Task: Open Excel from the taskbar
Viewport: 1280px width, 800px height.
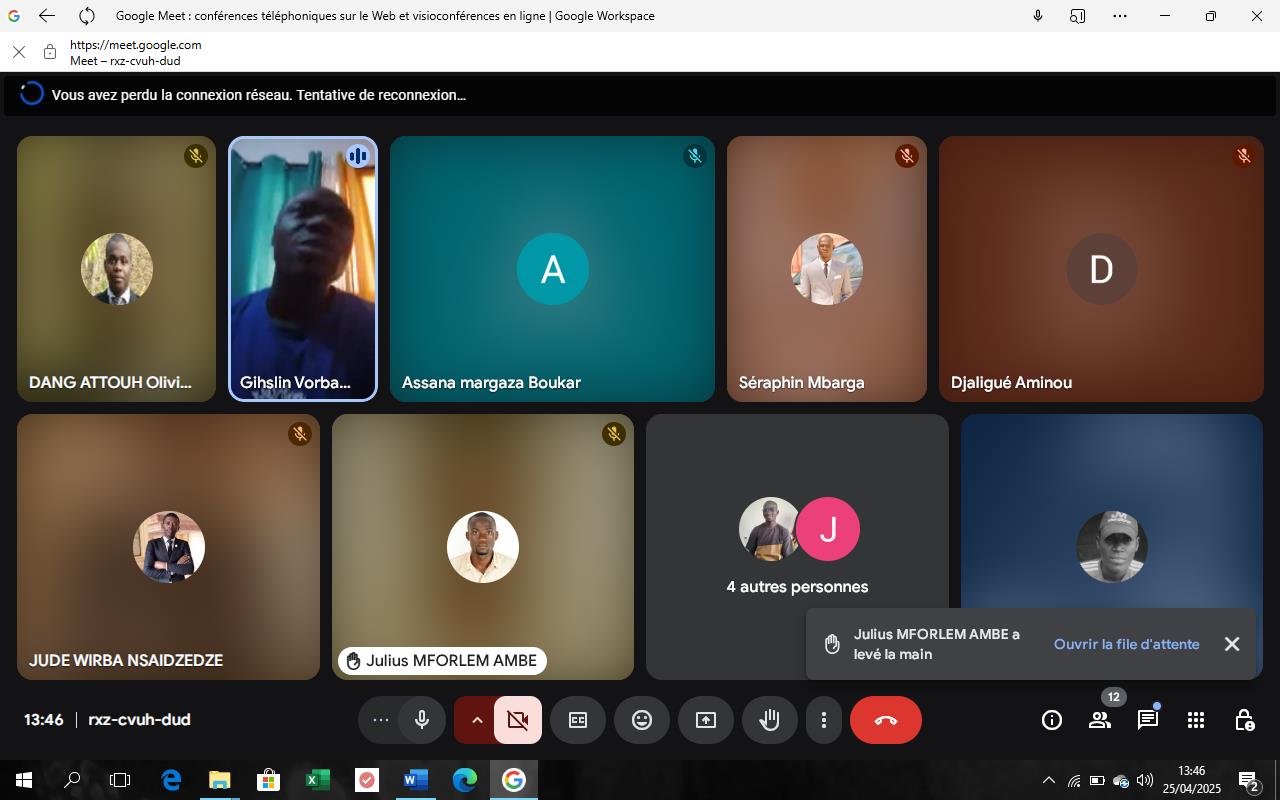Action: coord(317,780)
